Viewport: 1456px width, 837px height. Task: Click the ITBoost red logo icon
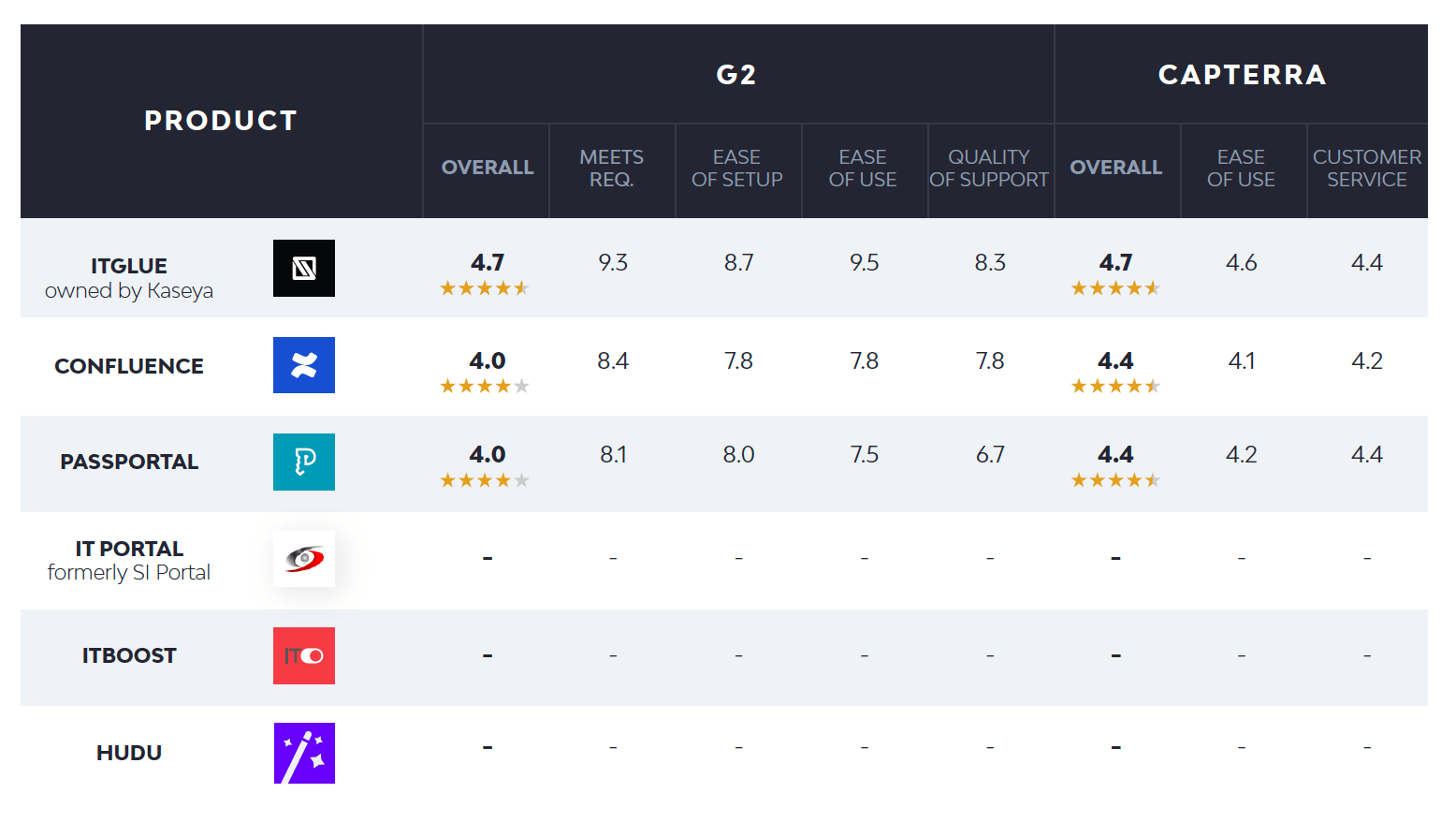303,655
